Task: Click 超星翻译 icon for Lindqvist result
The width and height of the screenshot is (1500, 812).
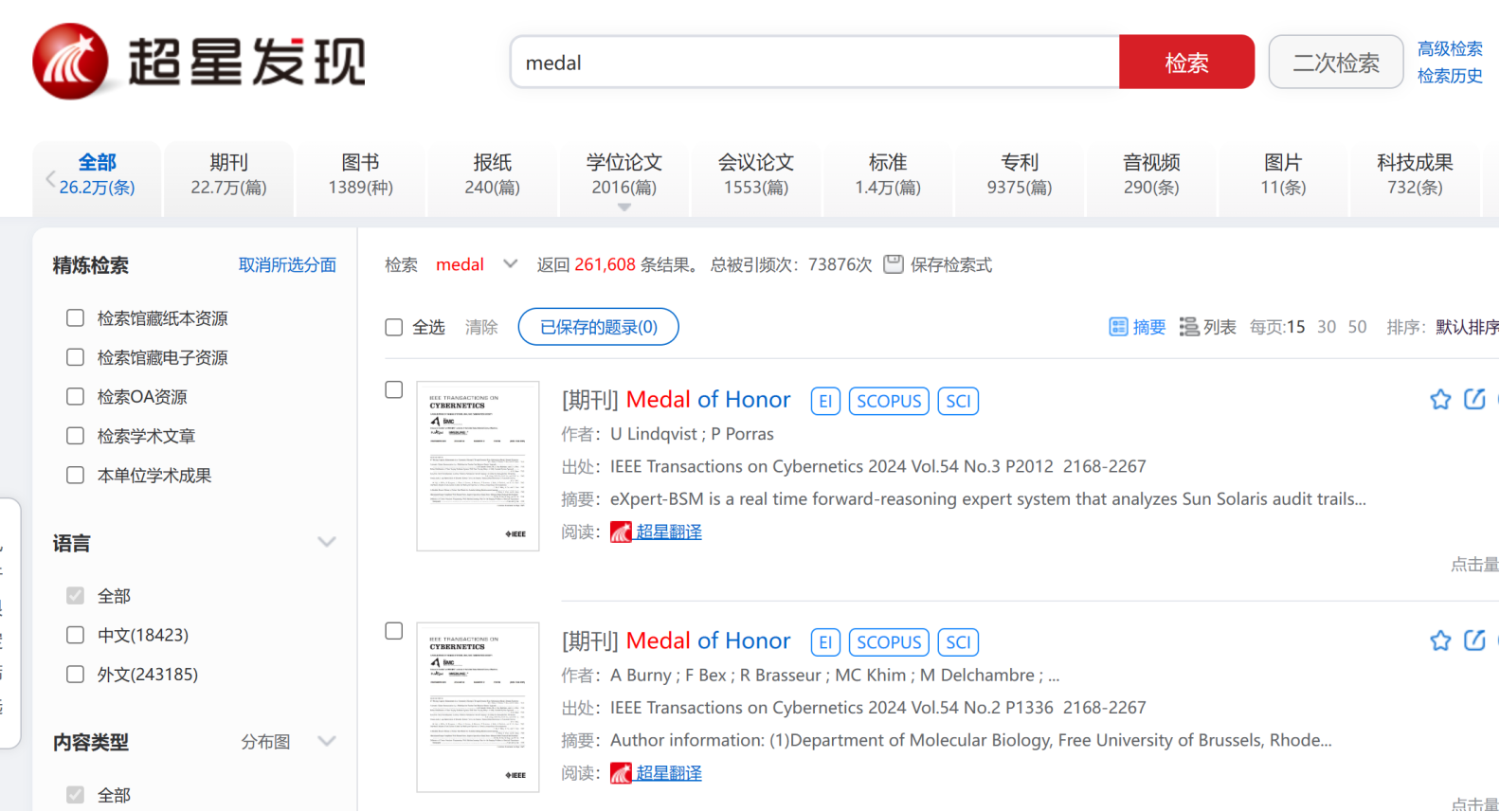Action: click(x=621, y=532)
